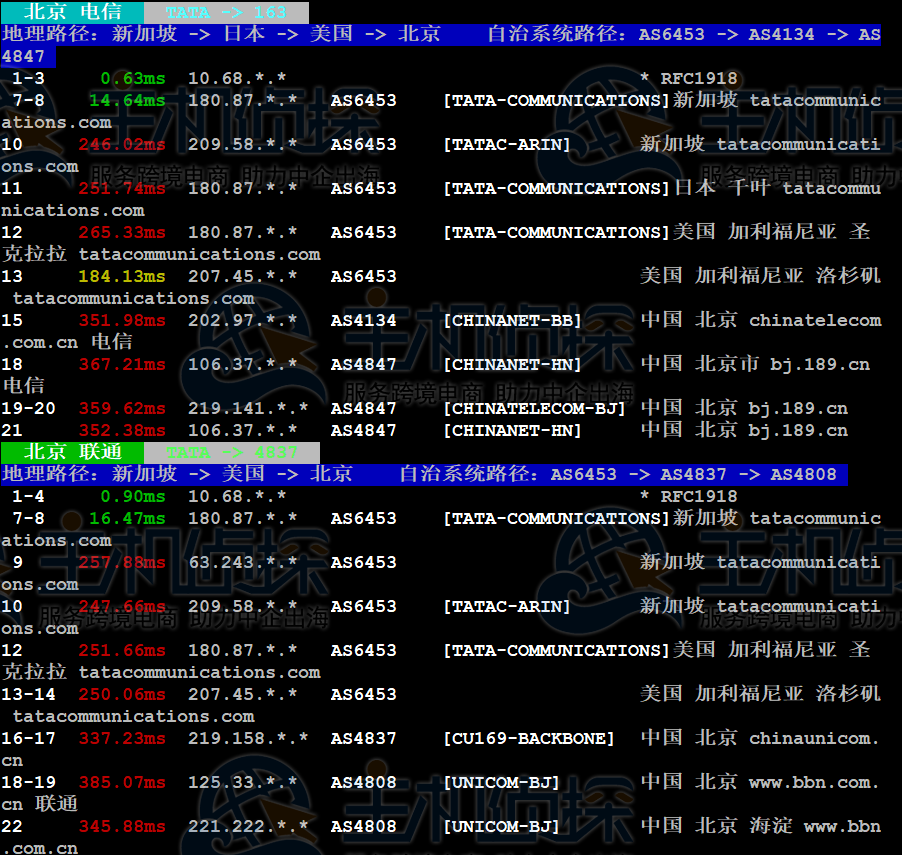Click latency value 251.74ms
The image size is (902, 855).
(x=122, y=188)
